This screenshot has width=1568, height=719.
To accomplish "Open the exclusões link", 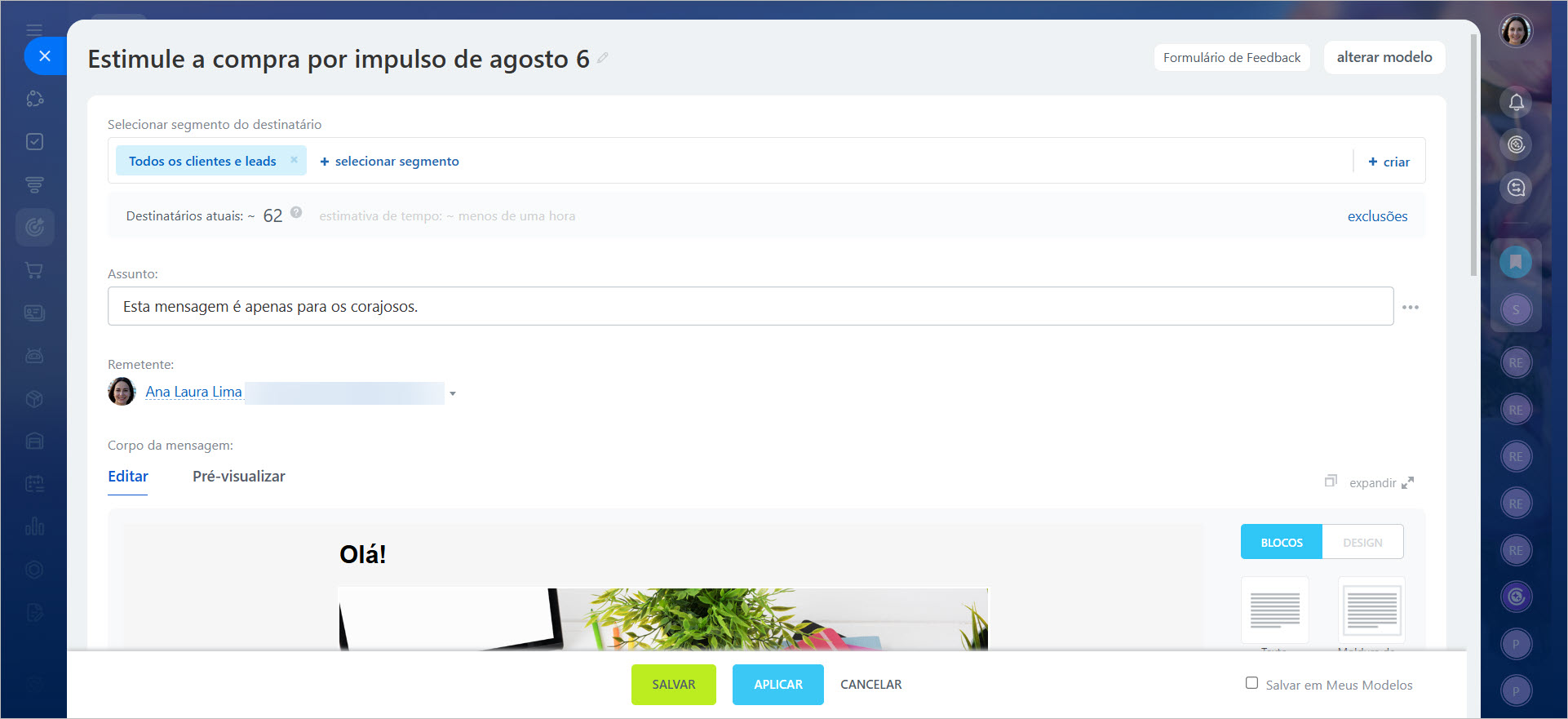I will click(1377, 216).
